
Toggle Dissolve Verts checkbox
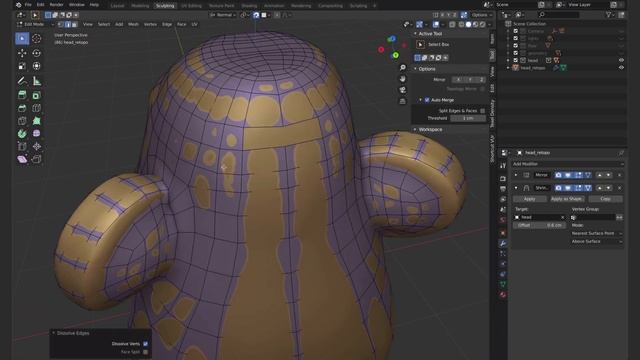coord(145,344)
